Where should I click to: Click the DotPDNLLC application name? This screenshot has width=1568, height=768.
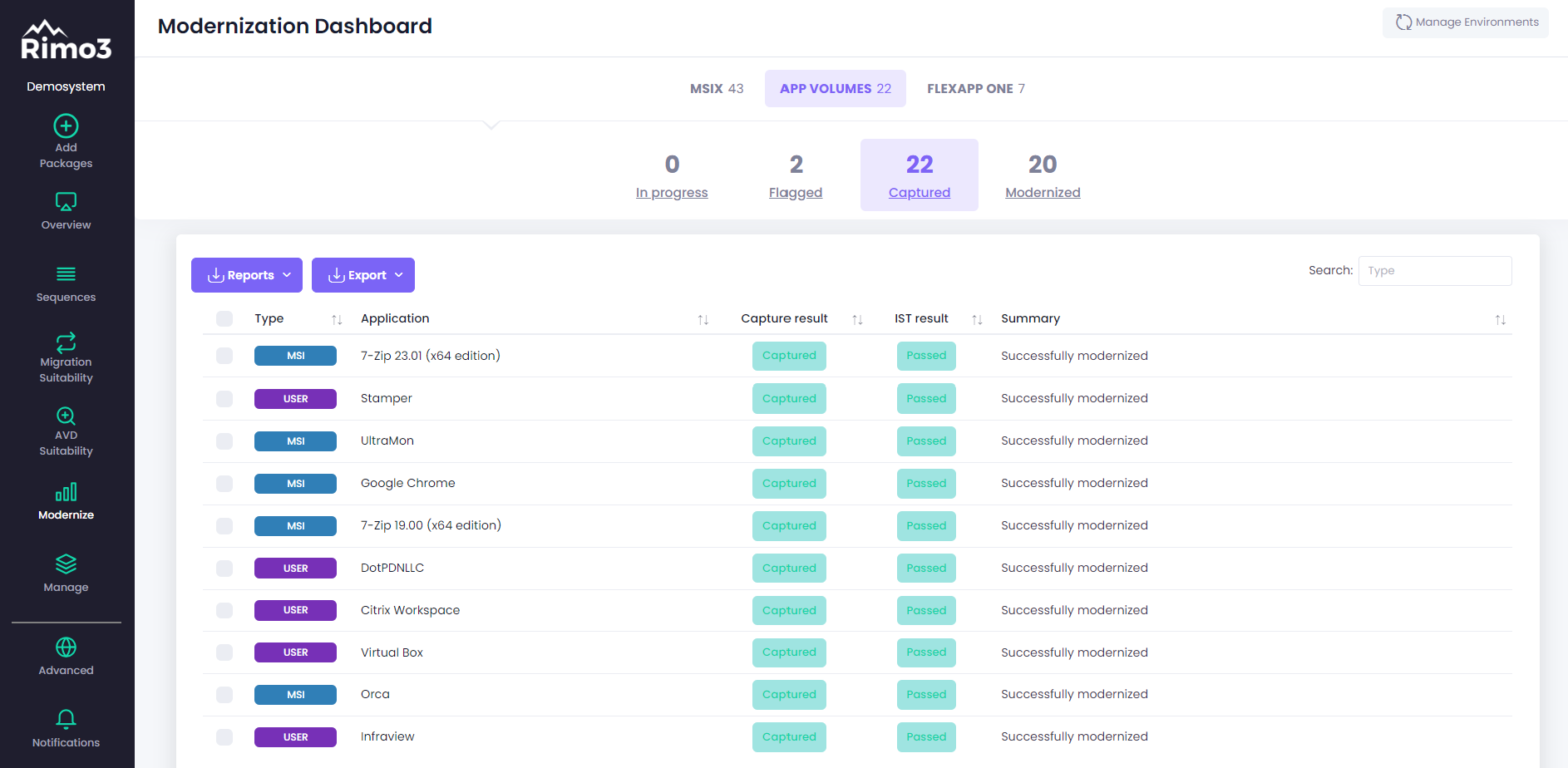(392, 568)
